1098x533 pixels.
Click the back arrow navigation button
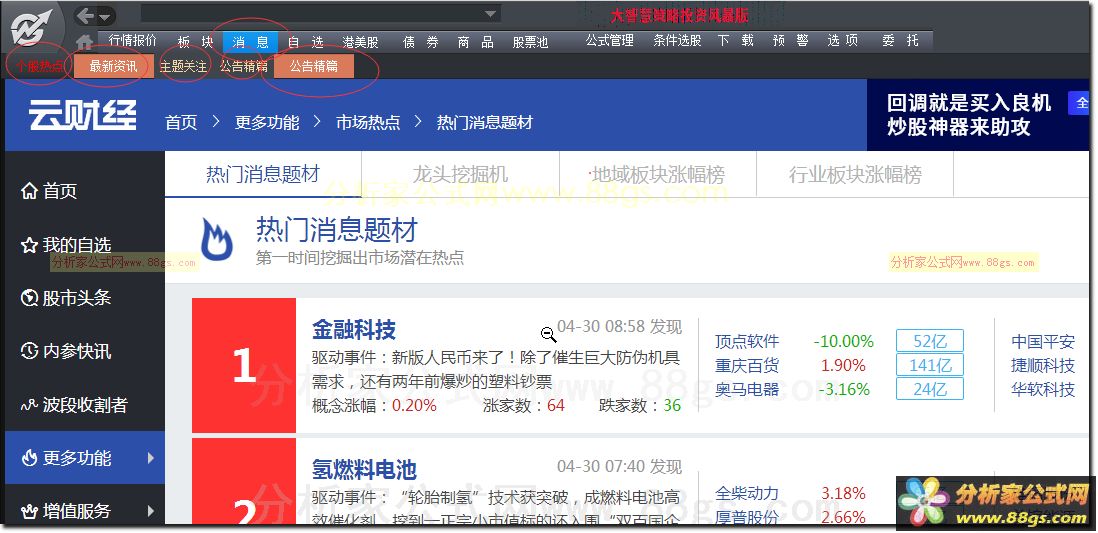click(x=86, y=15)
